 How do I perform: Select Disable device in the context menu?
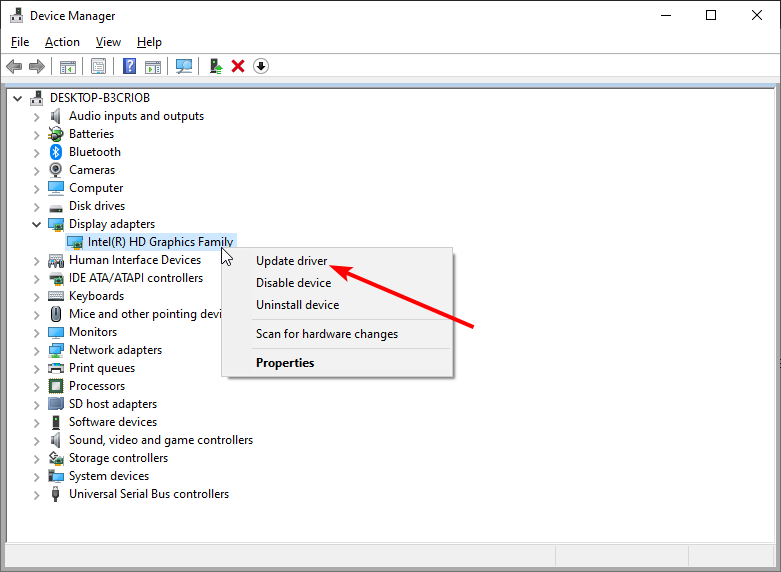[293, 283]
